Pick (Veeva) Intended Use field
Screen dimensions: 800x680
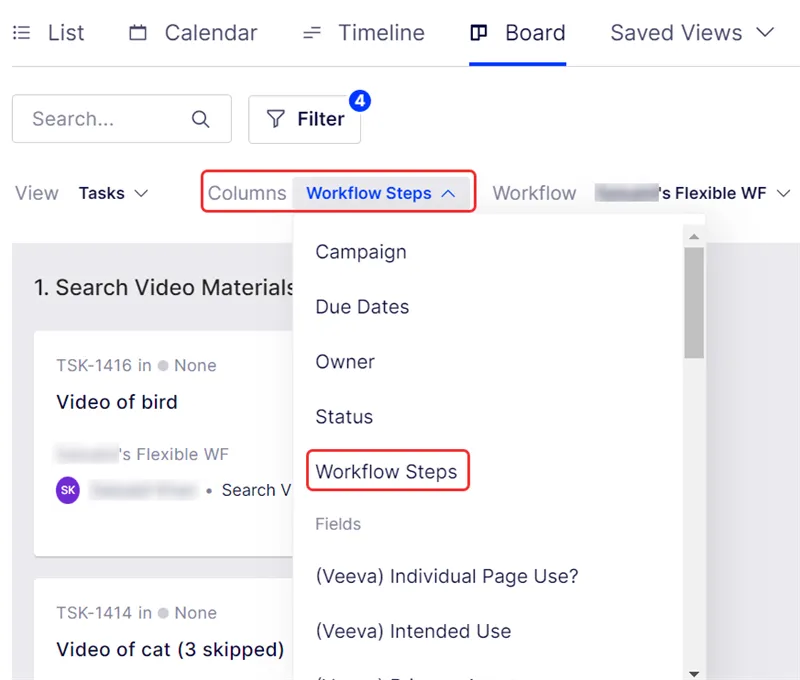413,632
